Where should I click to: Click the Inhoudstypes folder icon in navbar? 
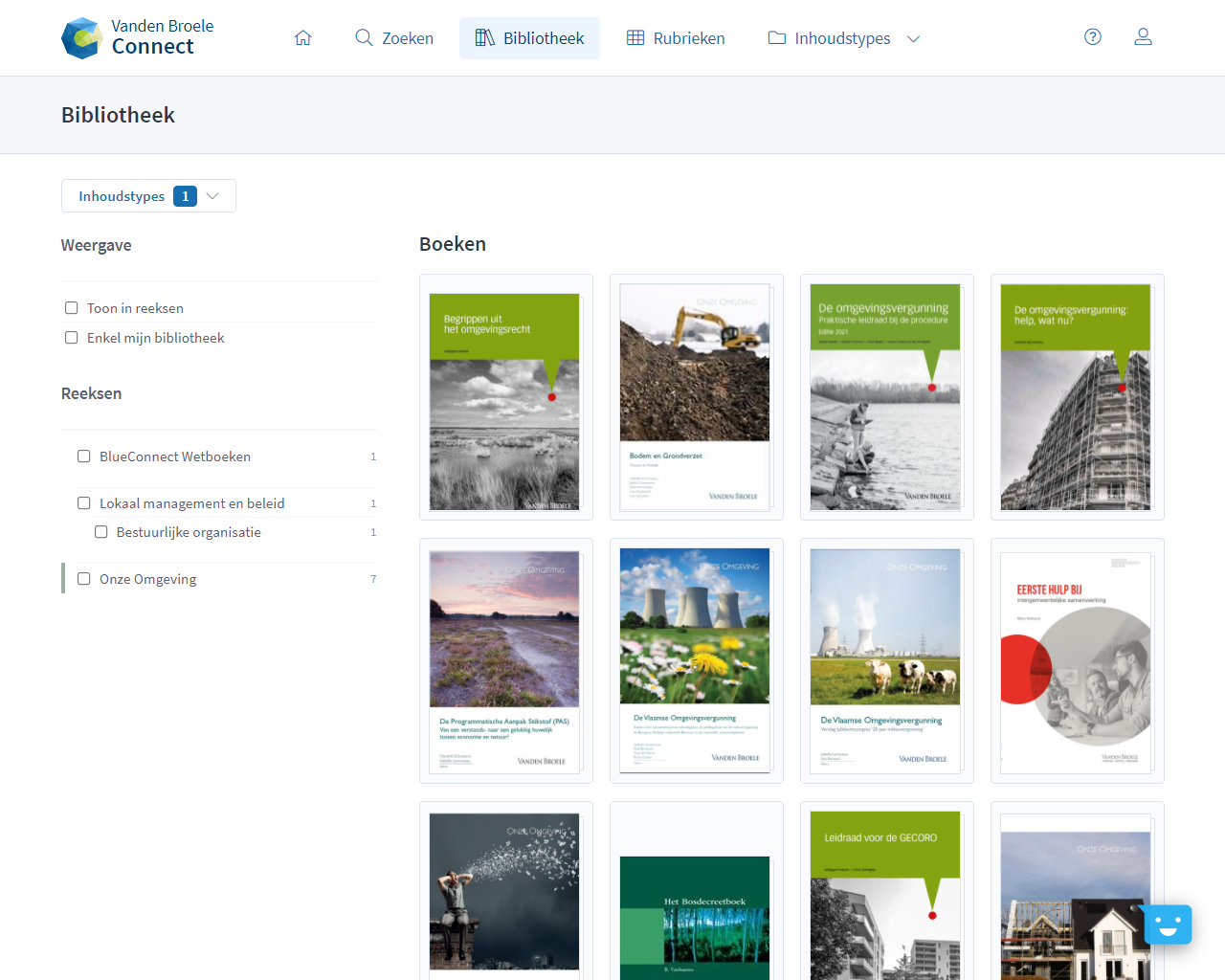(777, 38)
